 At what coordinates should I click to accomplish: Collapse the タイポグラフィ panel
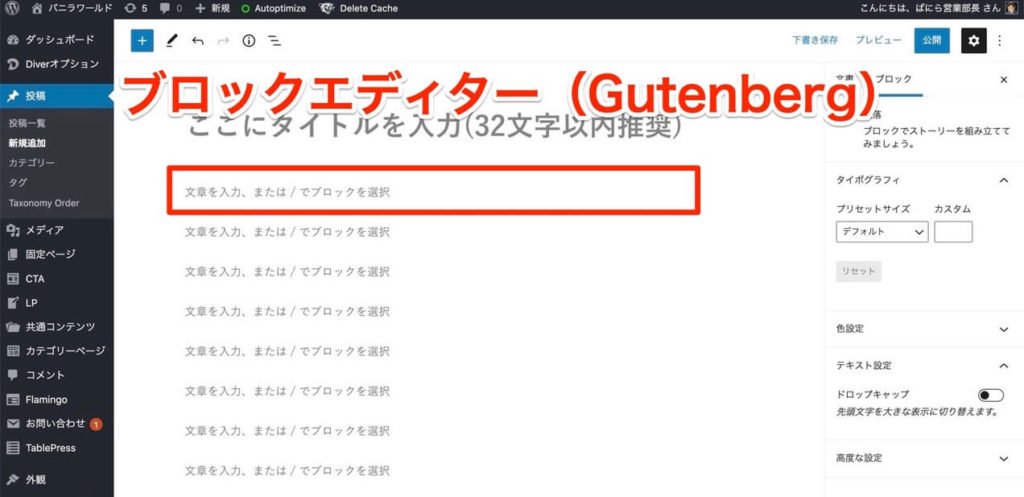coord(923,180)
